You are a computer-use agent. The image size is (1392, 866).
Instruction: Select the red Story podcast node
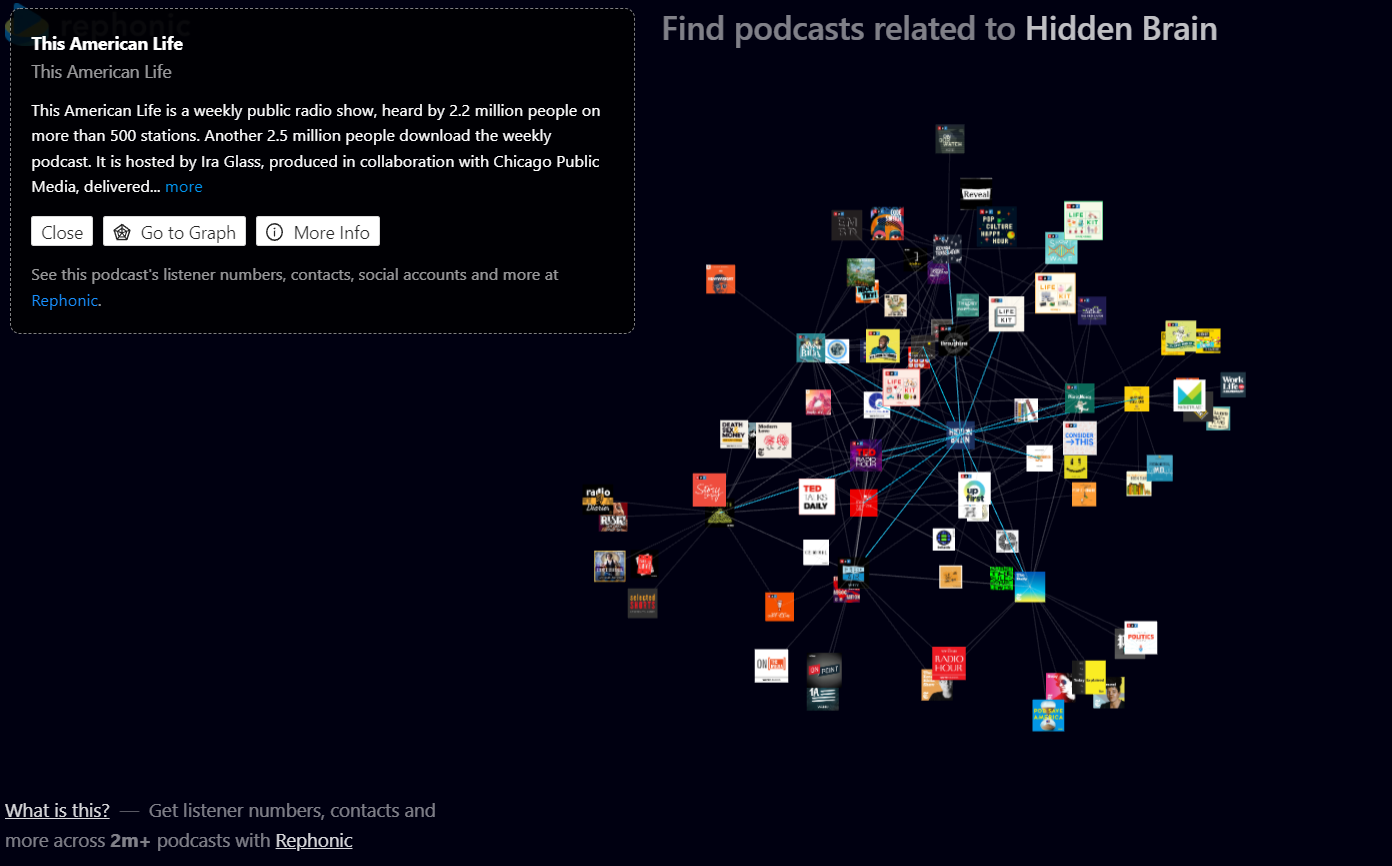(x=709, y=490)
